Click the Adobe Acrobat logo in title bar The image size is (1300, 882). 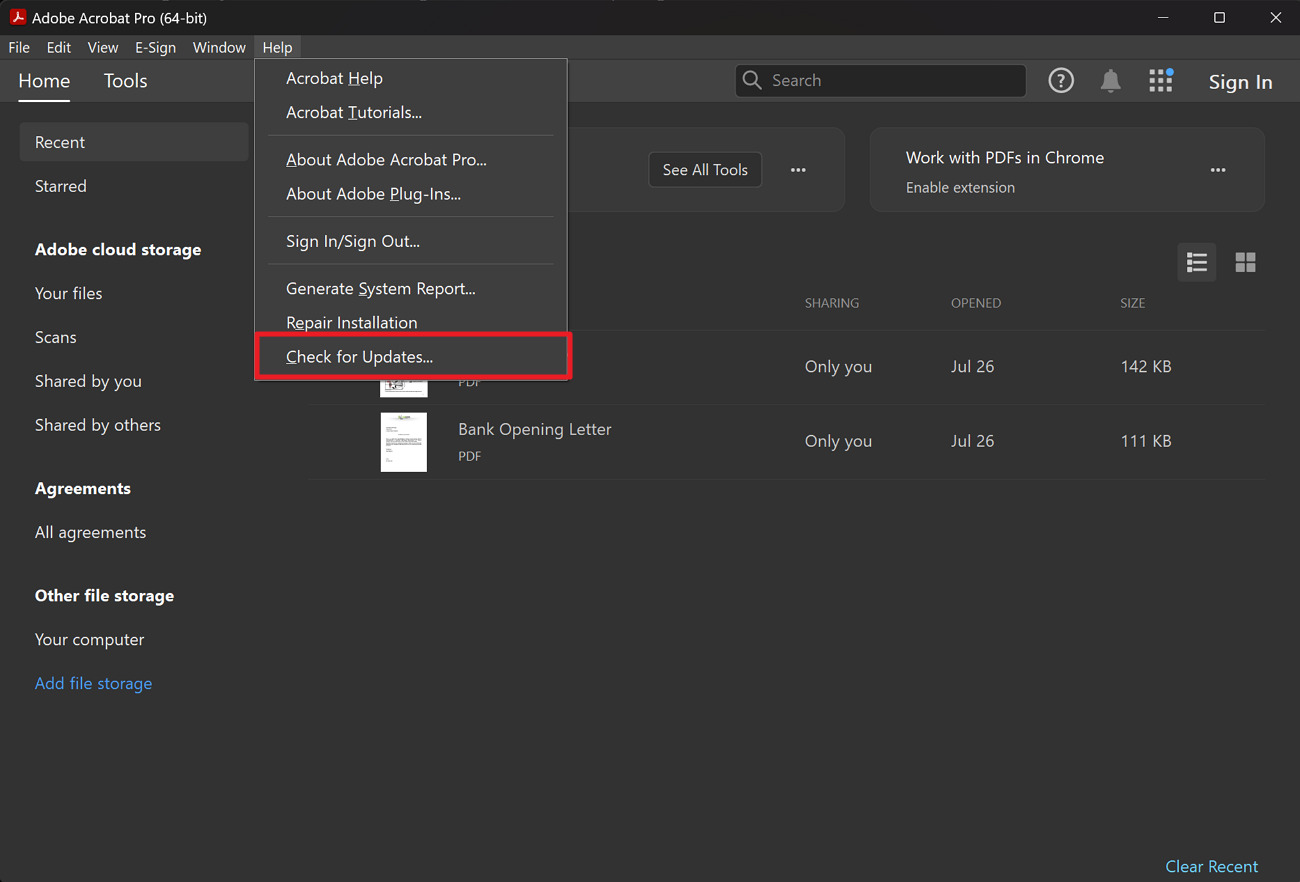pyautogui.click(x=17, y=17)
